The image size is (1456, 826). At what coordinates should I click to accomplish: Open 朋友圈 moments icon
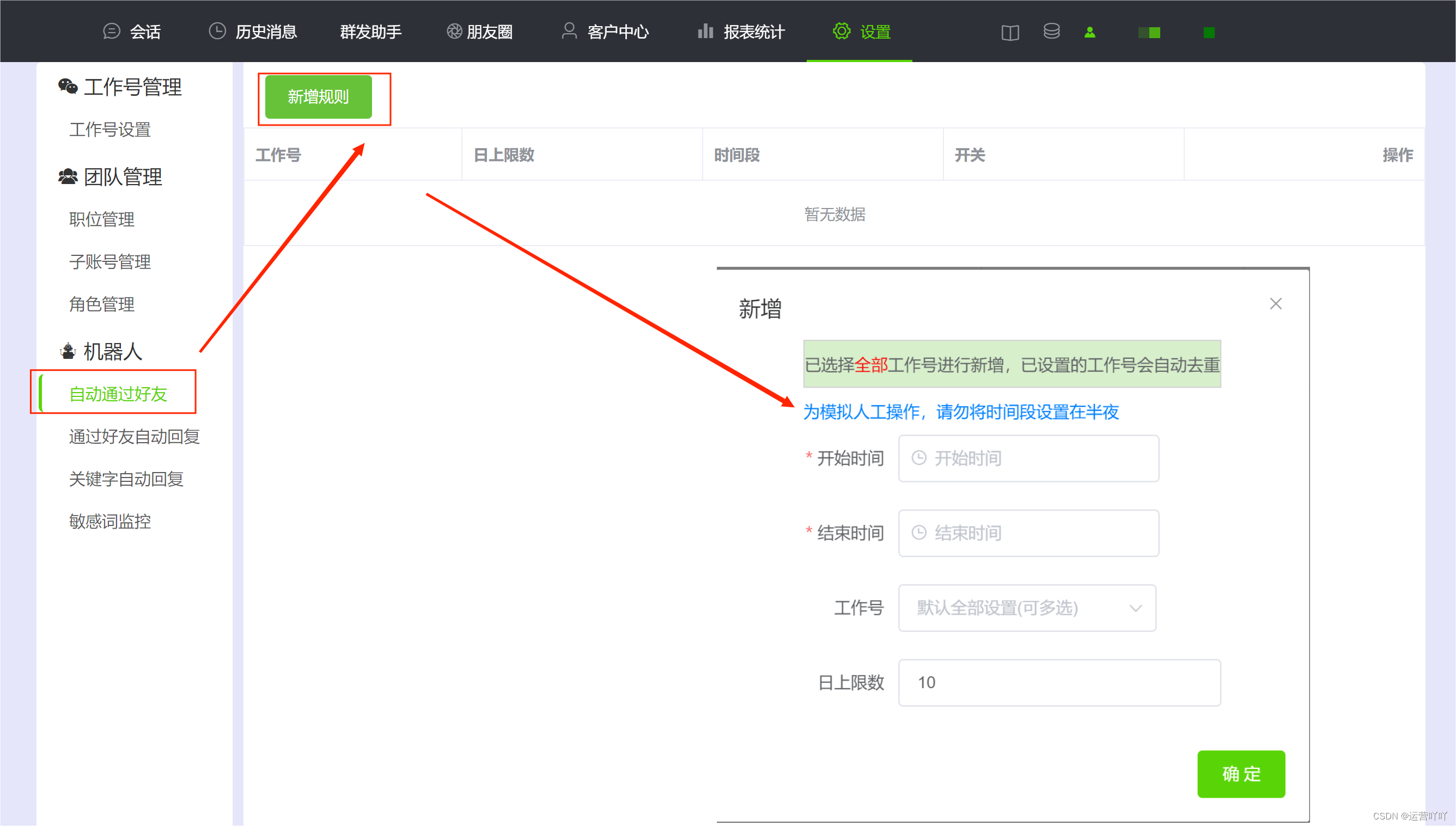coord(453,31)
